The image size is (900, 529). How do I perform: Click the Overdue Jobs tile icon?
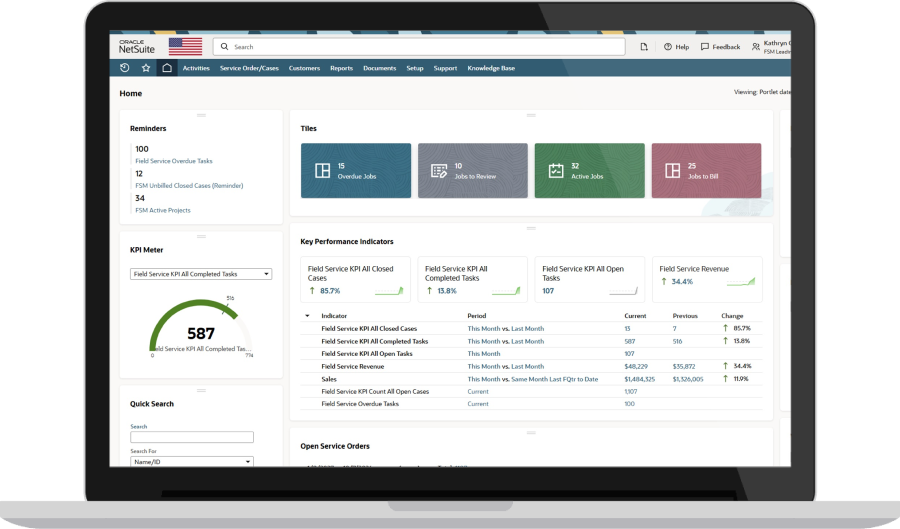click(323, 170)
